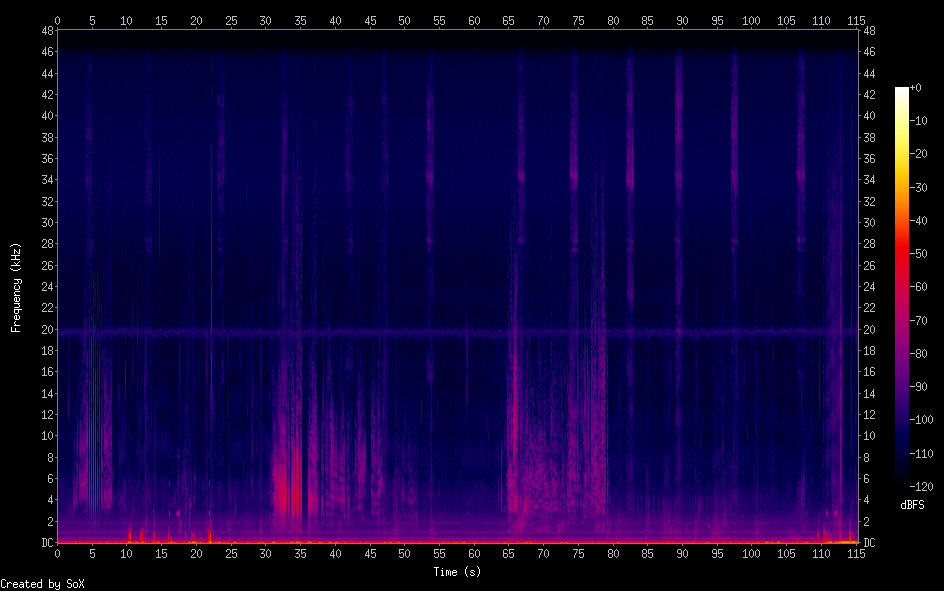Screen dimensions: 944x591
Task: Click the "DC" label on left frequency axis
Action: coord(47,542)
